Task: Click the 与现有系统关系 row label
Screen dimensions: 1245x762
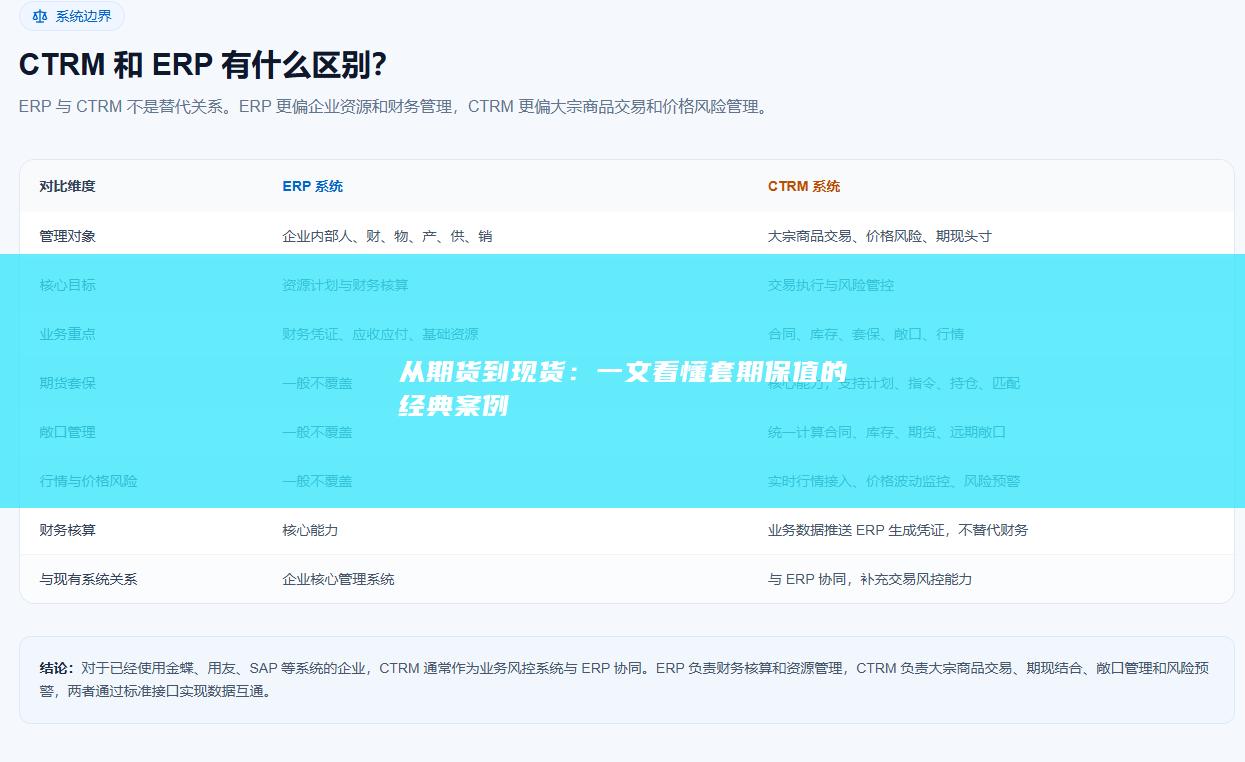Action: 89,579
